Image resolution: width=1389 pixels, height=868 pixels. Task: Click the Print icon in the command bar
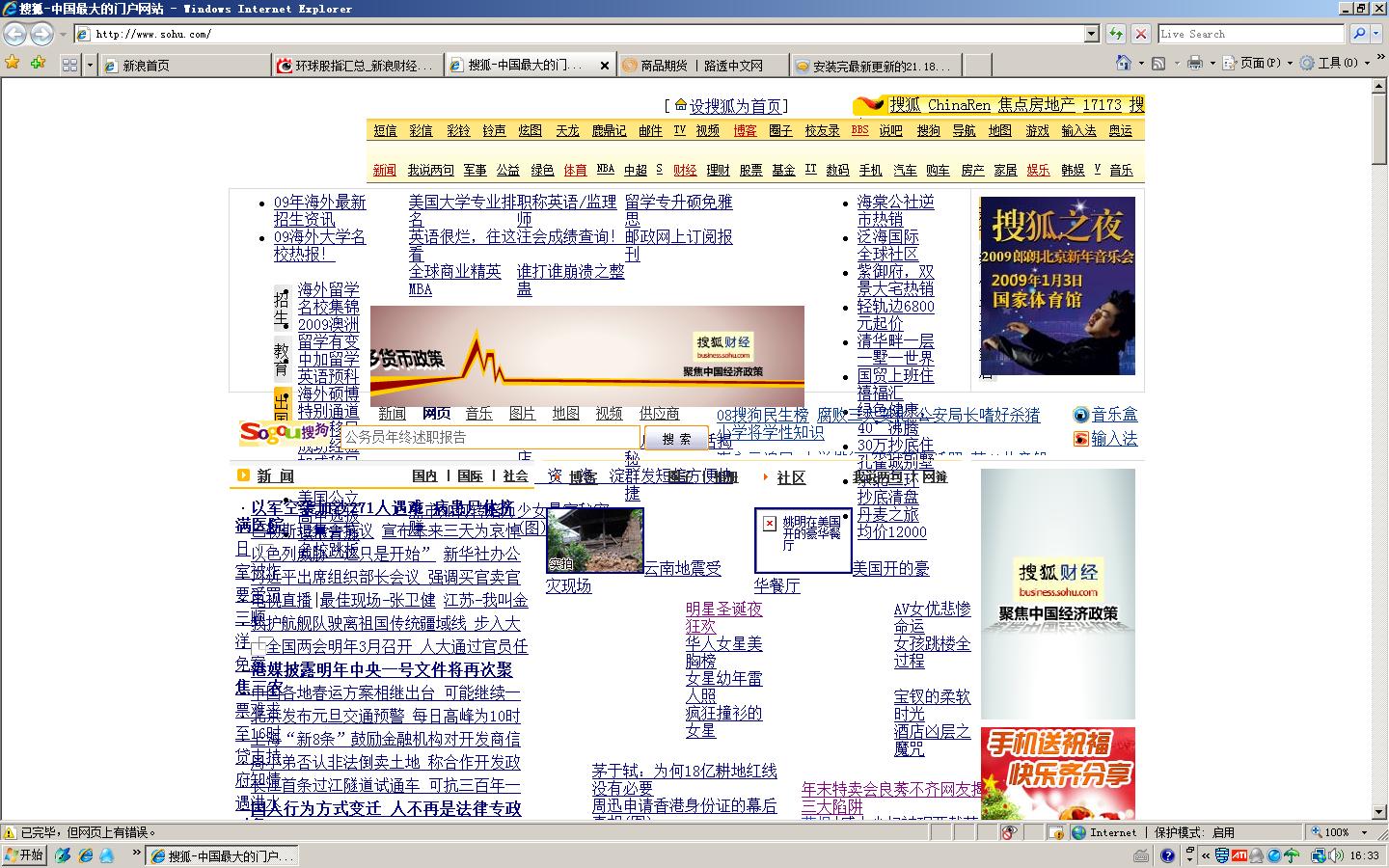point(1195,63)
